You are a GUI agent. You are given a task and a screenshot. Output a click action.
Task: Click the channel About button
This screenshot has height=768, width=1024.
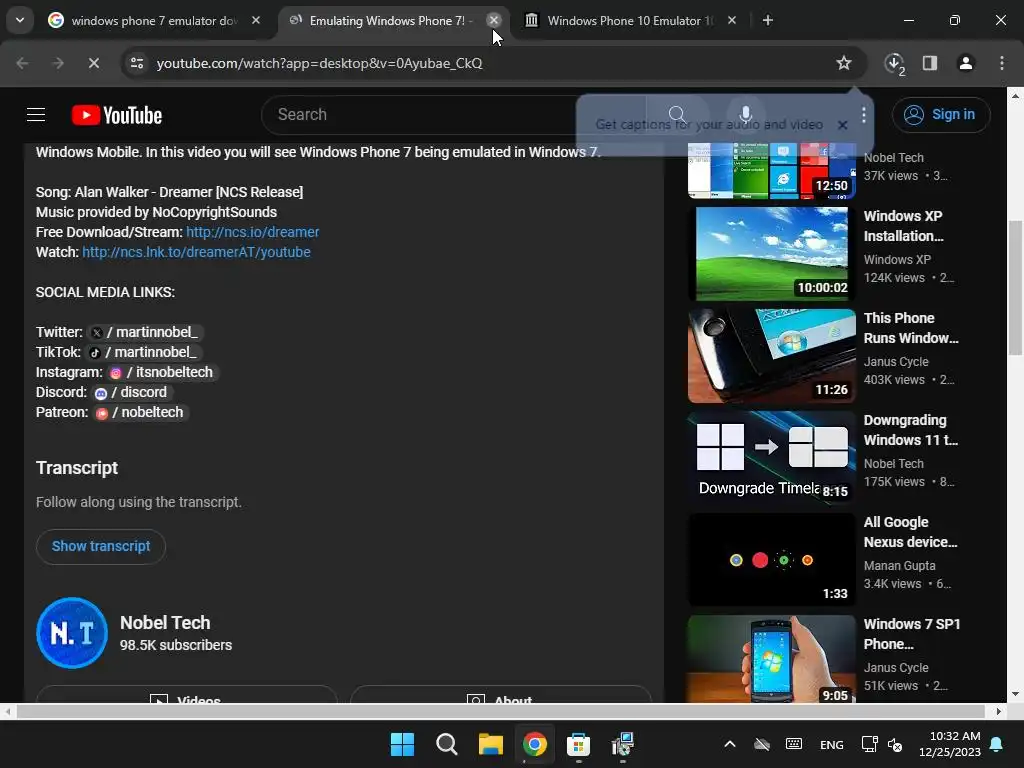point(501,696)
